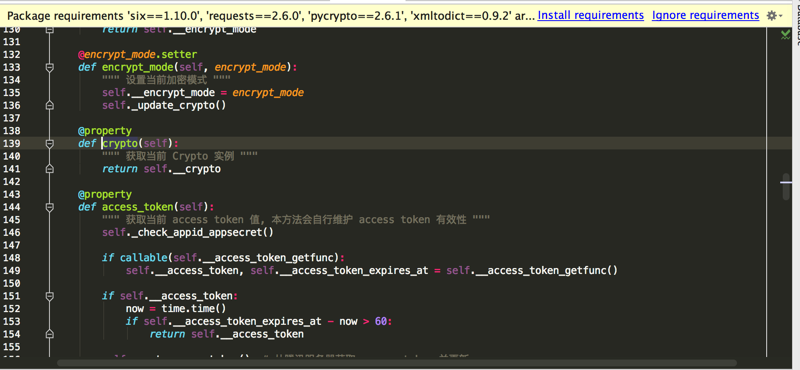
Task: Click 'return self.__access_token' on line 154
Action: click(227, 334)
